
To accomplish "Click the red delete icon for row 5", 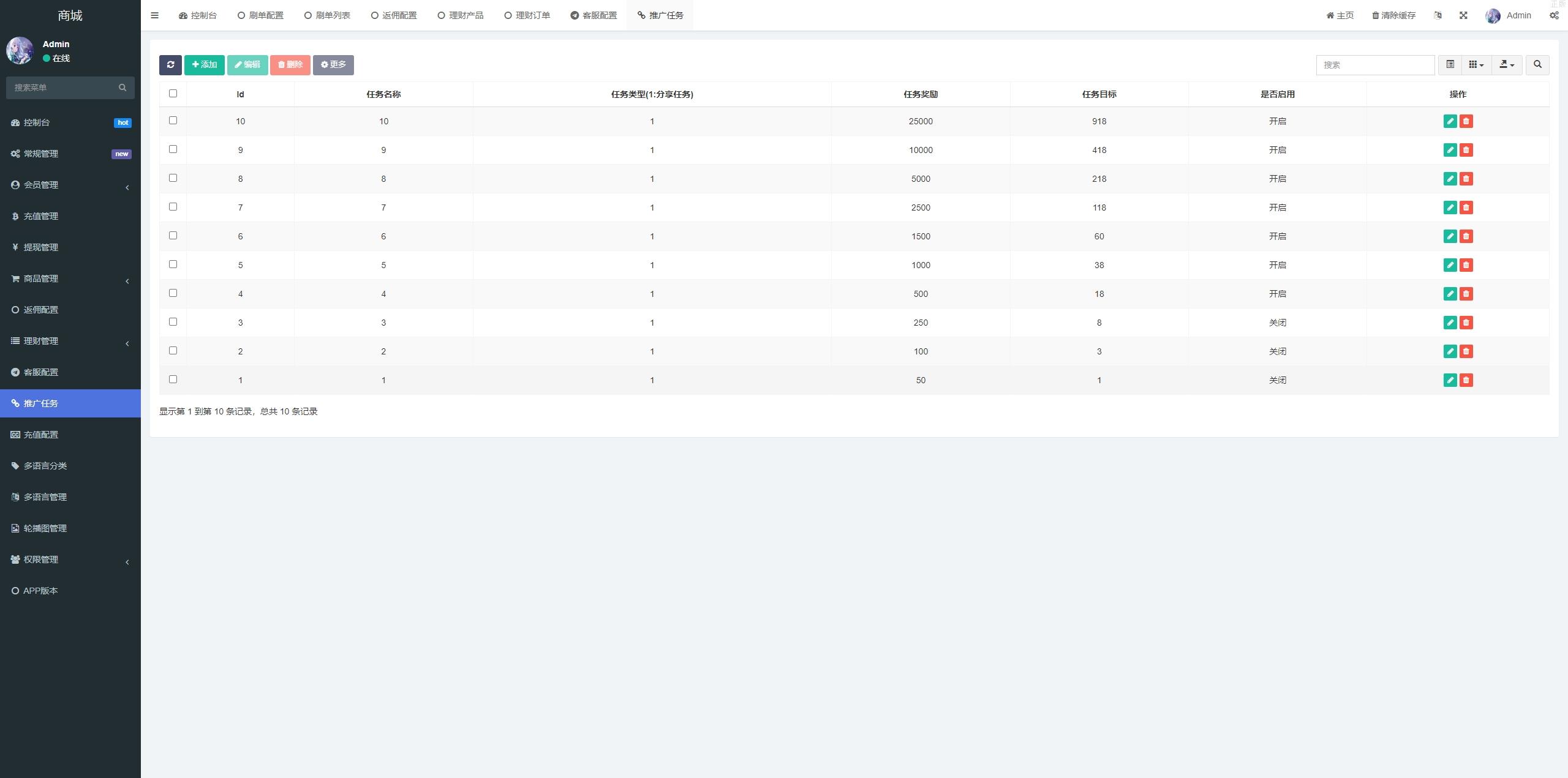I will pos(1466,265).
